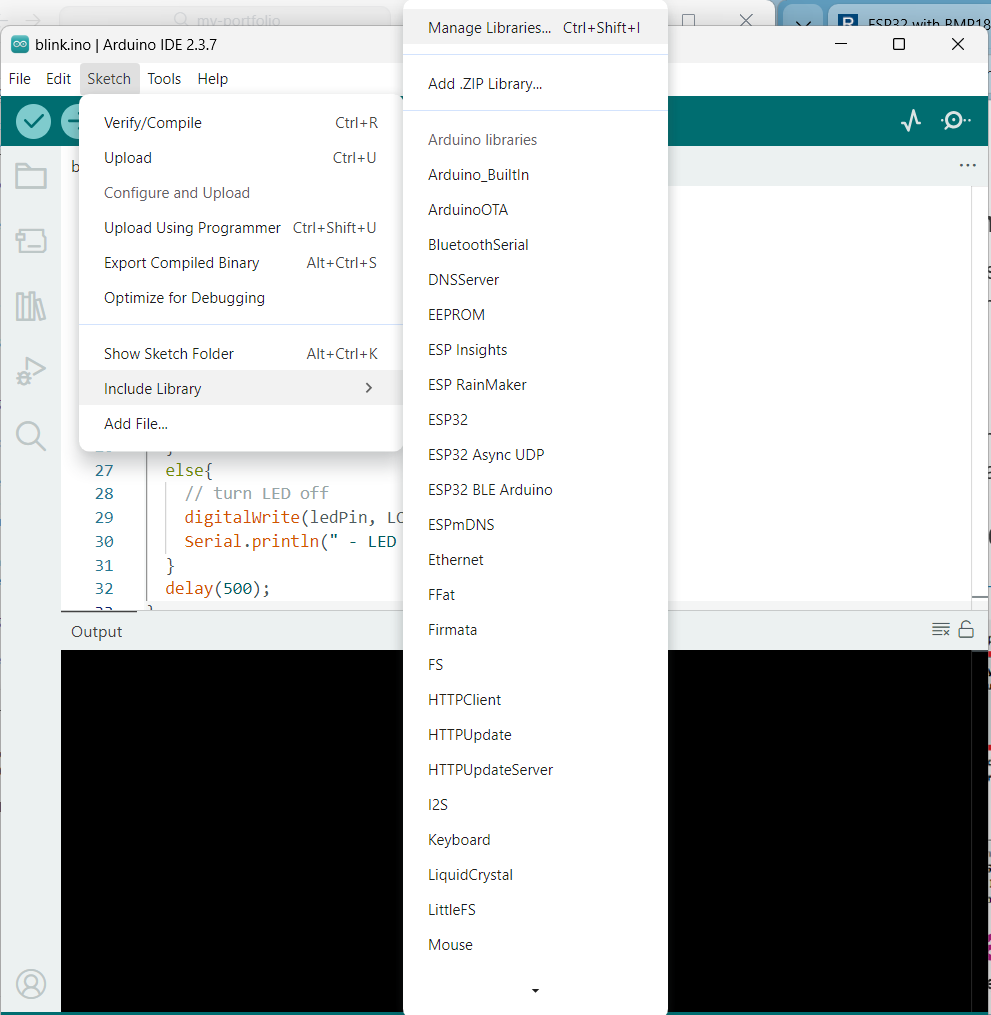Click the Verify checkmark toolbar button
The width and height of the screenshot is (991, 1015).
coord(33,121)
